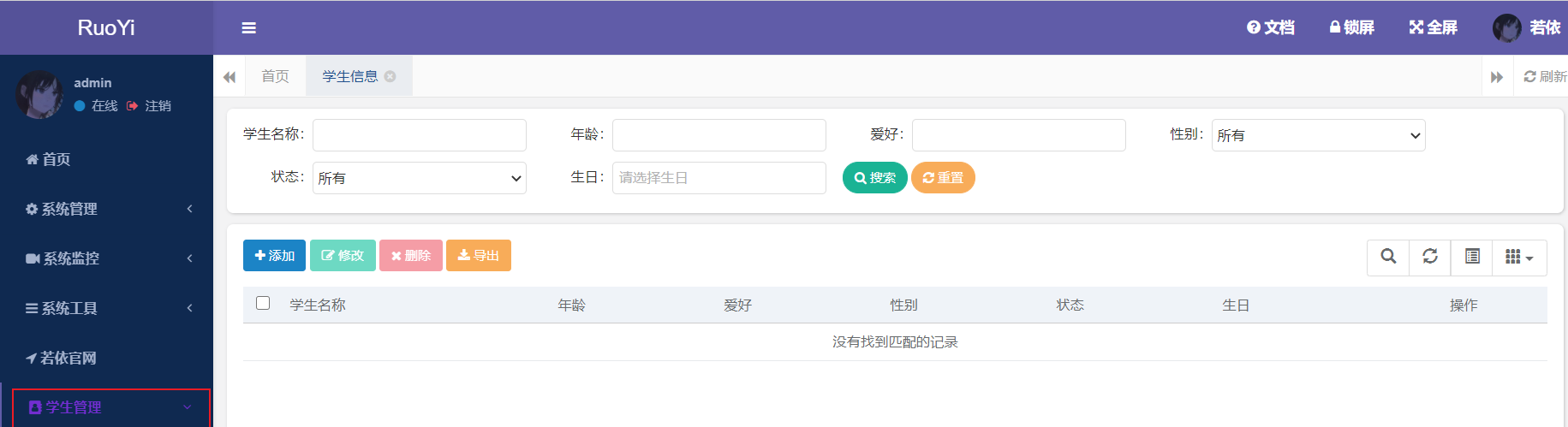1568x427 pixels.
Task: Expand the 系统监控 sidebar menu
Action: (x=106, y=258)
